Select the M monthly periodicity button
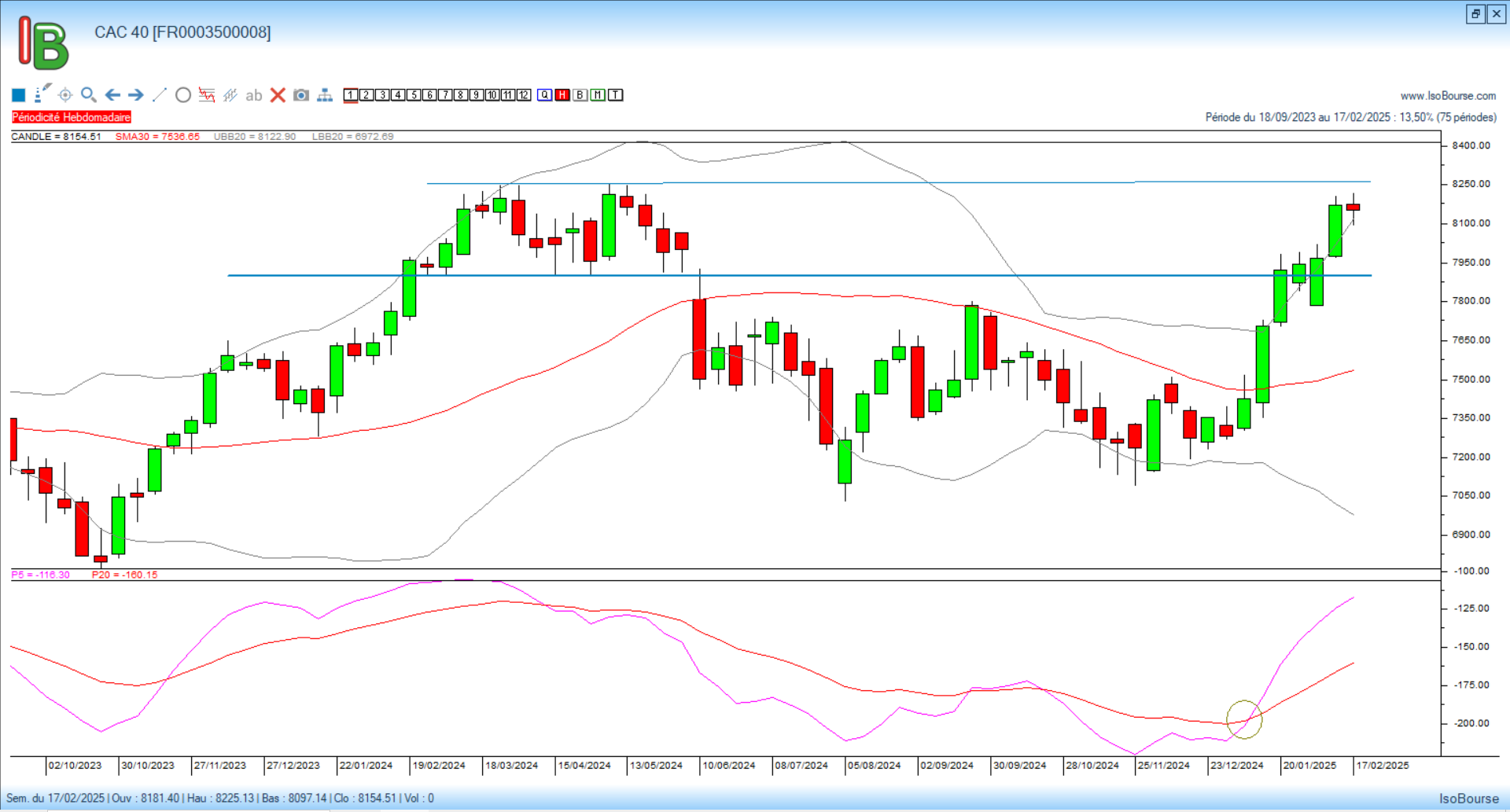1510x812 pixels. [598, 95]
